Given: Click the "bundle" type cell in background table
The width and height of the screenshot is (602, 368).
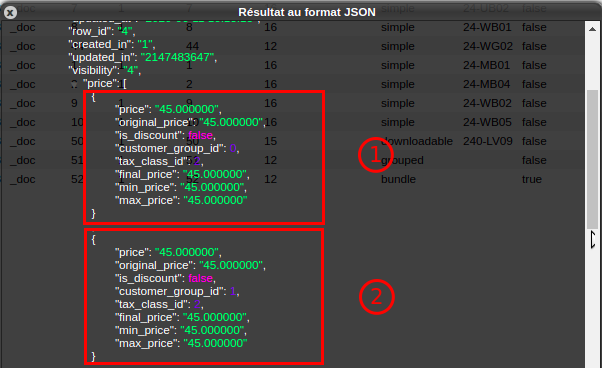Looking at the screenshot, I should coord(398,179).
